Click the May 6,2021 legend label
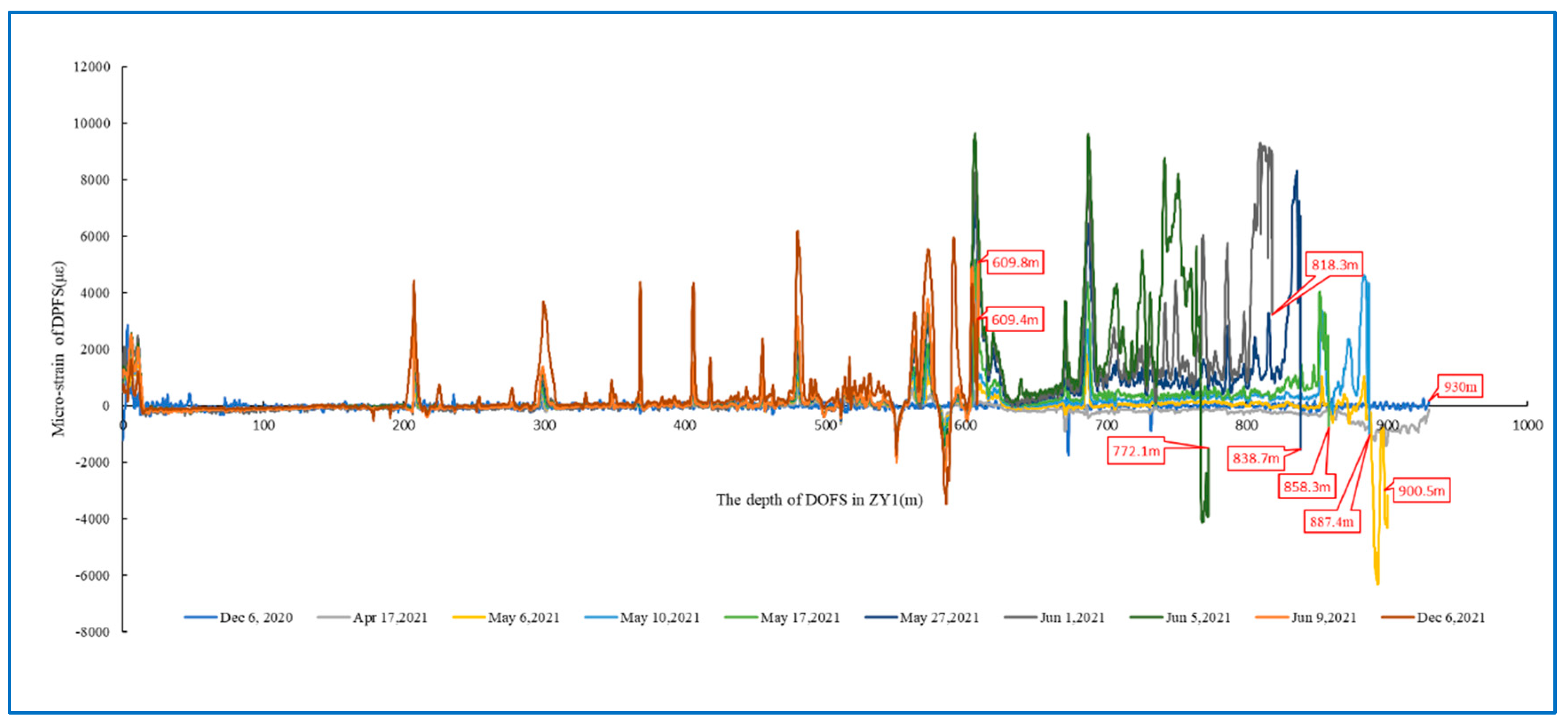 click(523, 618)
